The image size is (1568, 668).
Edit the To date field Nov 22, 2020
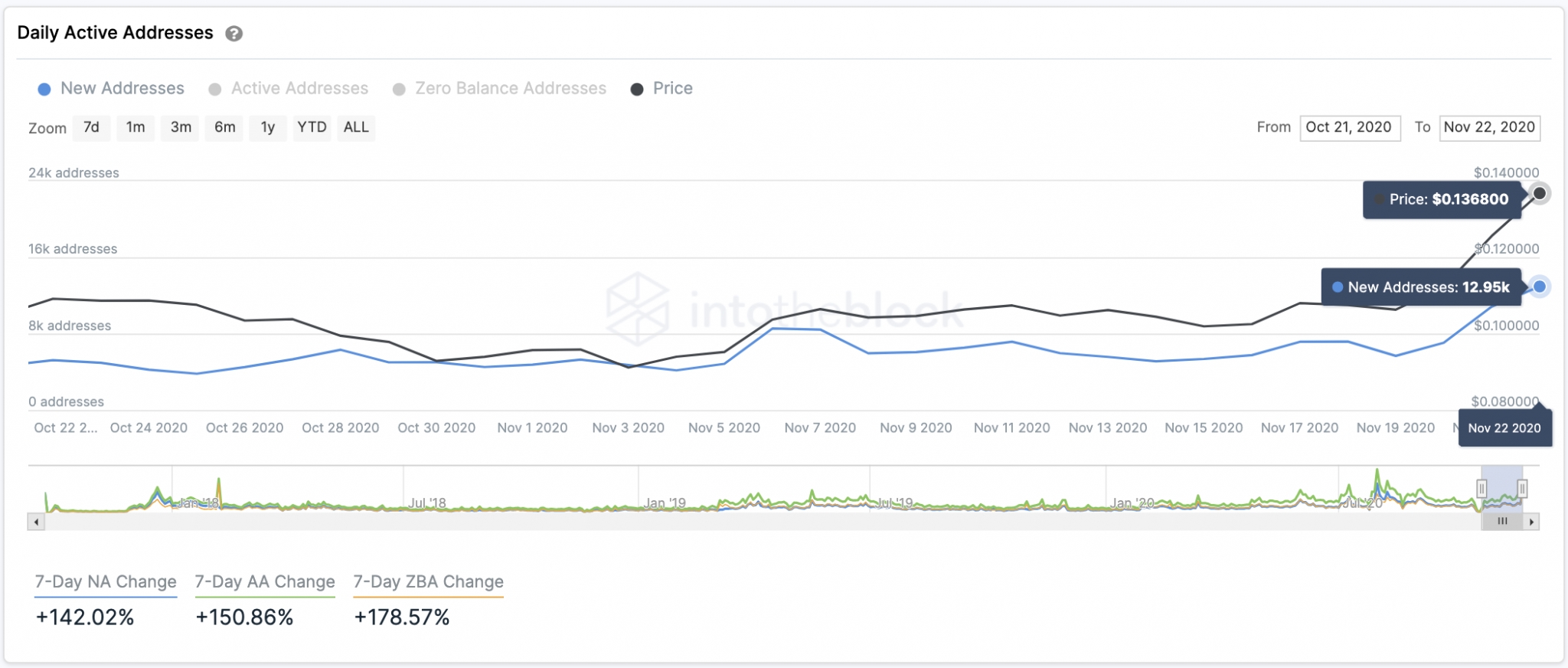[1490, 128]
